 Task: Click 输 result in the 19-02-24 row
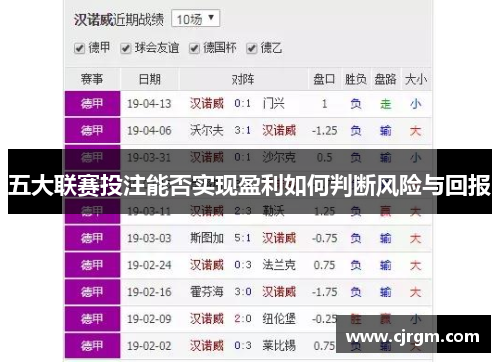386,265
